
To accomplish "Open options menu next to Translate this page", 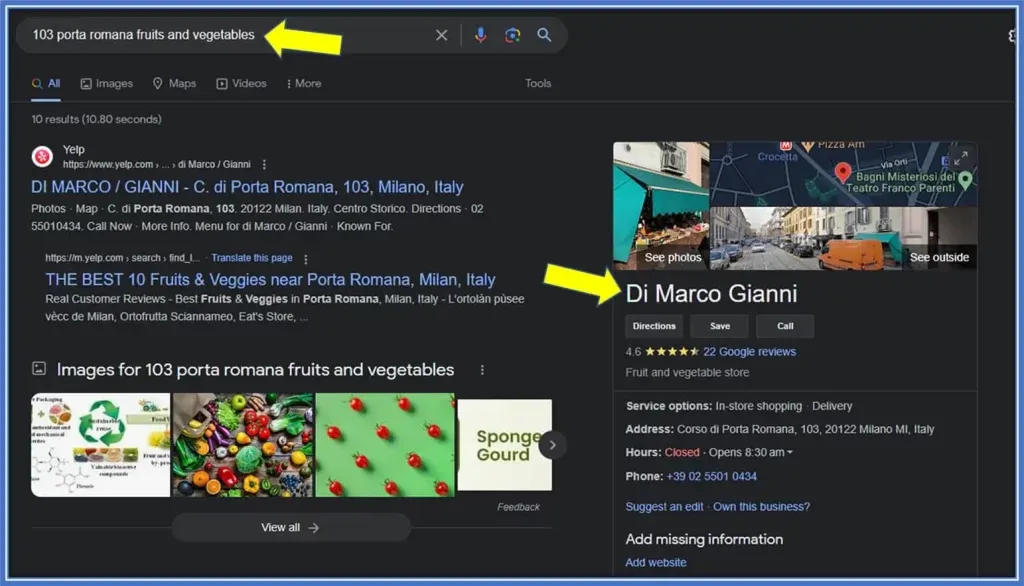I will [306, 259].
